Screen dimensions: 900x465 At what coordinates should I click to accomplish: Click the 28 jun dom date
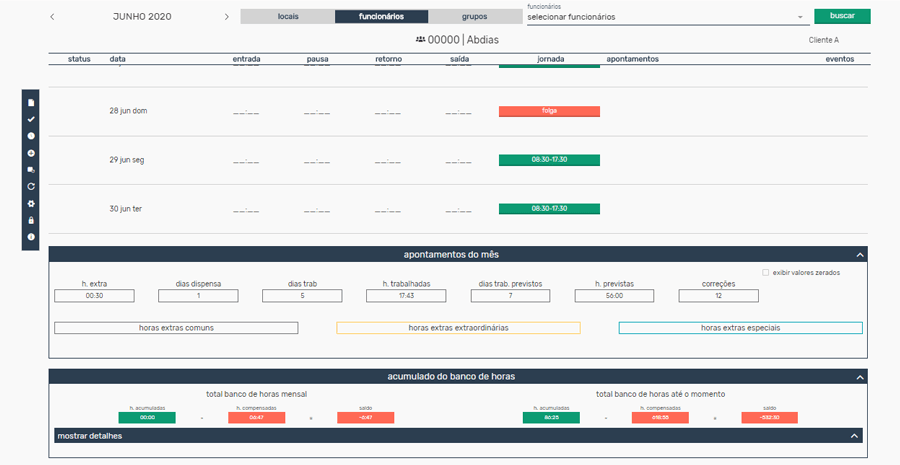pos(128,111)
